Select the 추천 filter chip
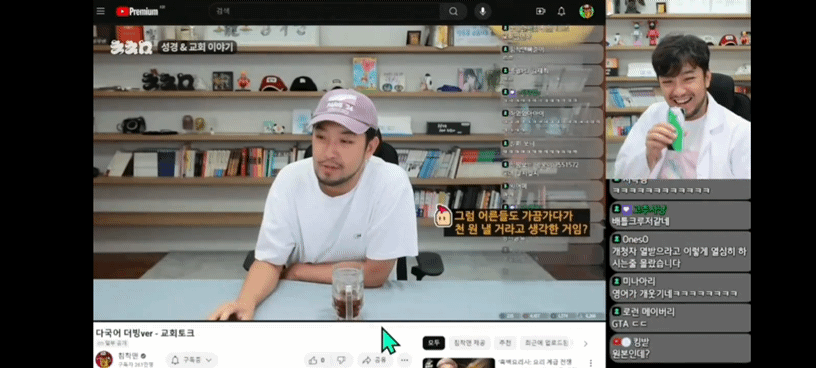 click(505, 343)
